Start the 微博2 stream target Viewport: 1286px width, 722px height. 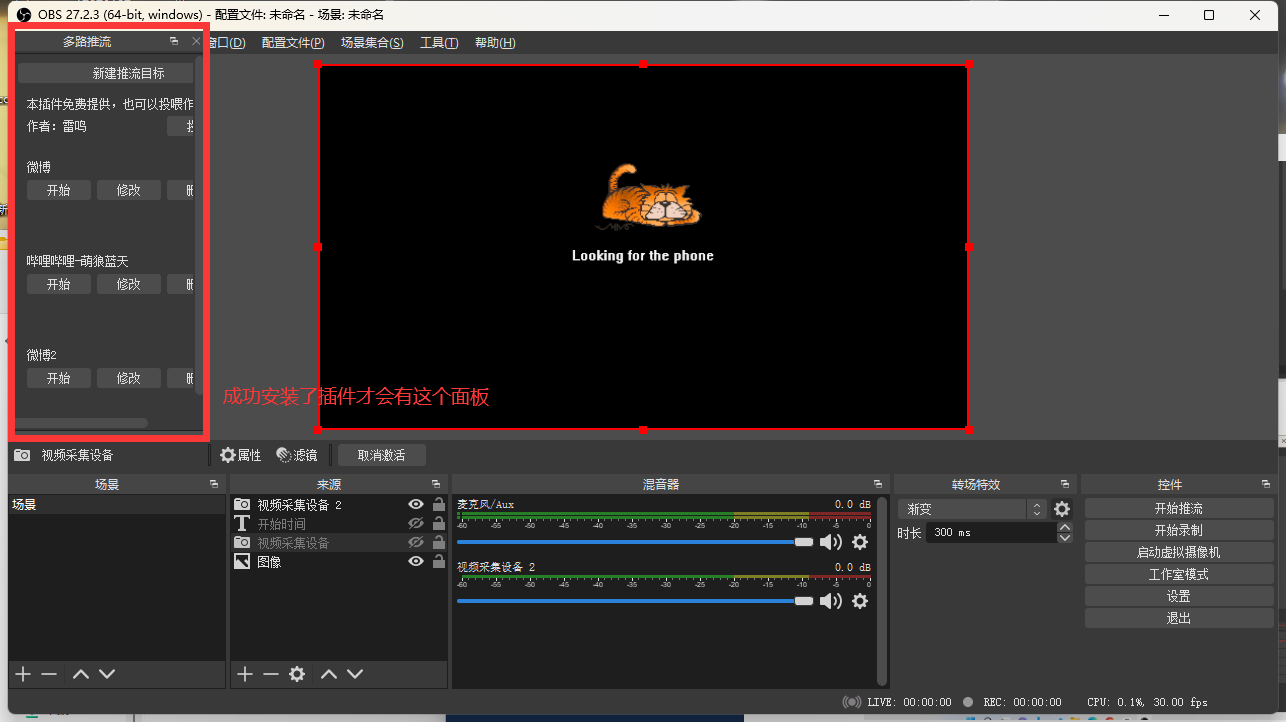pos(59,378)
